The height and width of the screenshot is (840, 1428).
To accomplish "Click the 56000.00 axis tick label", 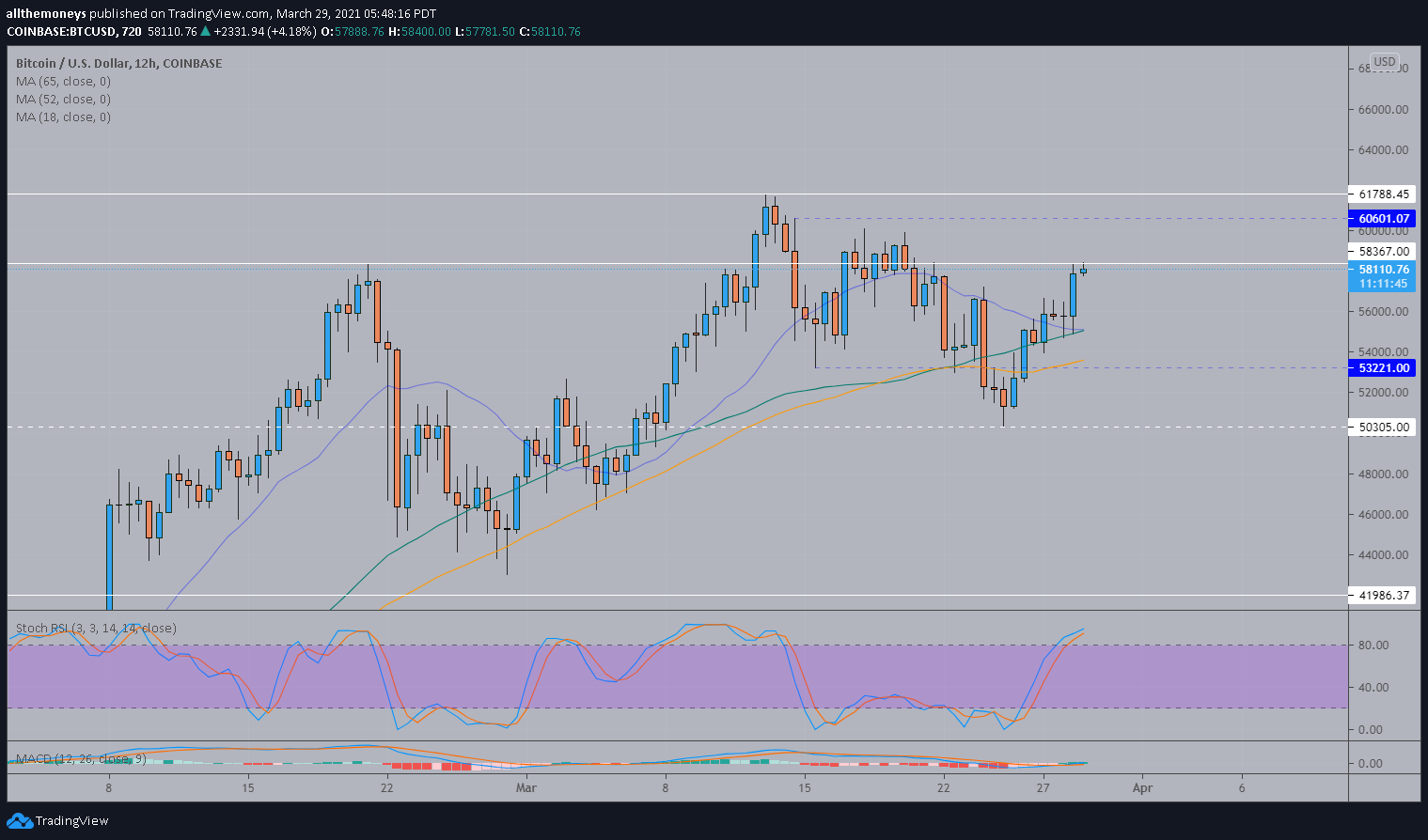I will tap(1384, 312).
